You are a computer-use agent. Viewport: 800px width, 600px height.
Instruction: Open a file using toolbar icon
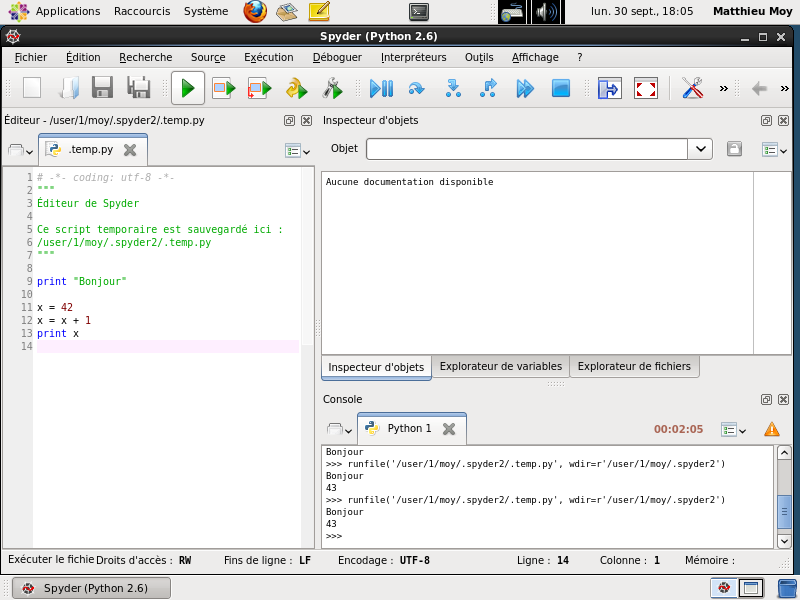(x=68, y=88)
